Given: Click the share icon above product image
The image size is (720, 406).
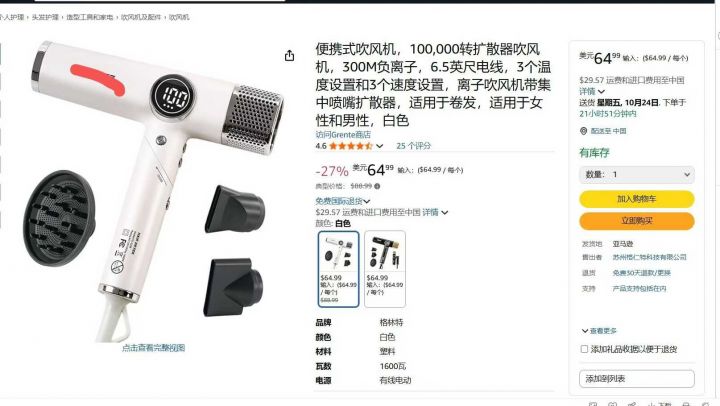Looking at the screenshot, I should click(x=289, y=56).
